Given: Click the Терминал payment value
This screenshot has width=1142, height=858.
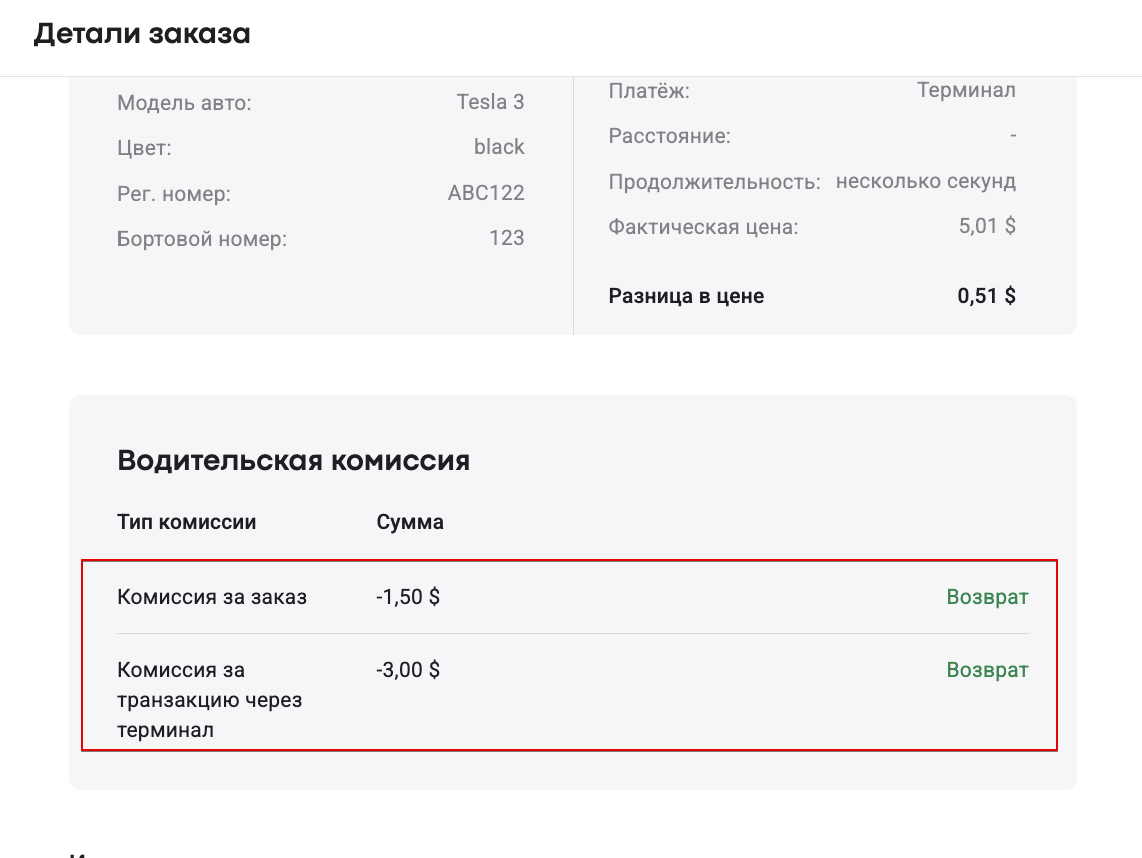Looking at the screenshot, I should (x=966, y=90).
